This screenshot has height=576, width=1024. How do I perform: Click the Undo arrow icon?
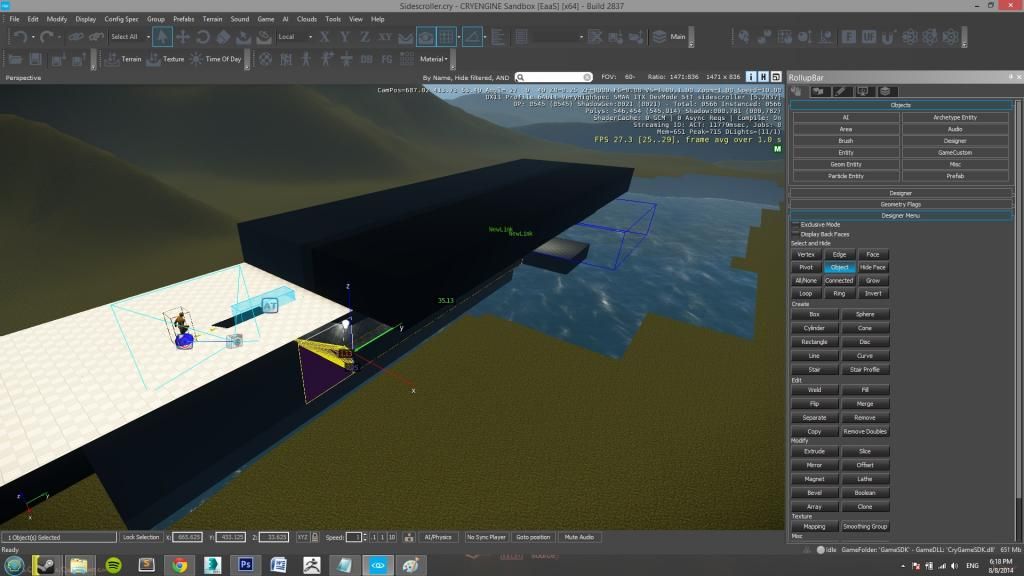[x=20, y=37]
